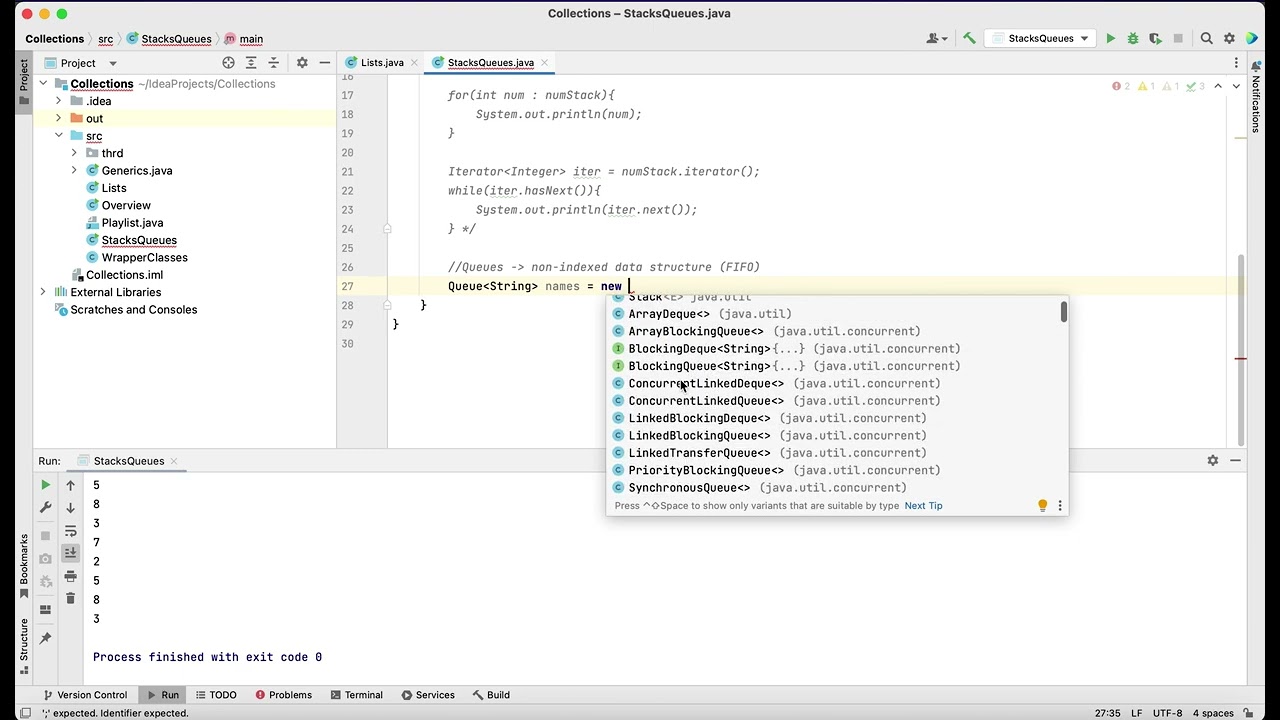The image size is (1280, 720).
Task: Toggle scroll to end in console
Action: (70, 553)
